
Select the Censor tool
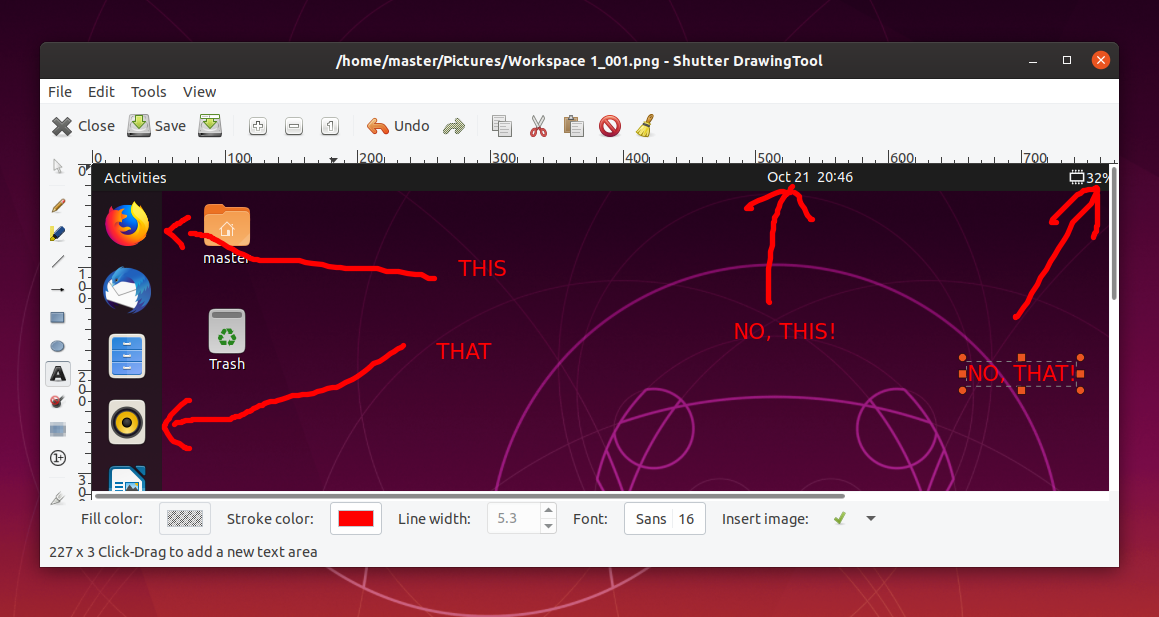pos(57,401)
